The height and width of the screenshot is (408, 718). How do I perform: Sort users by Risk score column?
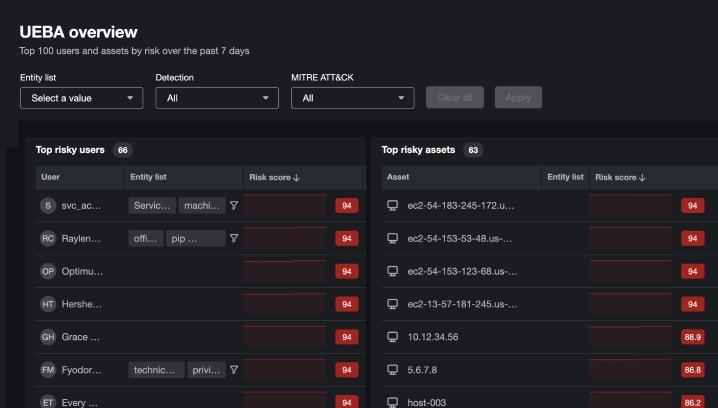[270, 178]
